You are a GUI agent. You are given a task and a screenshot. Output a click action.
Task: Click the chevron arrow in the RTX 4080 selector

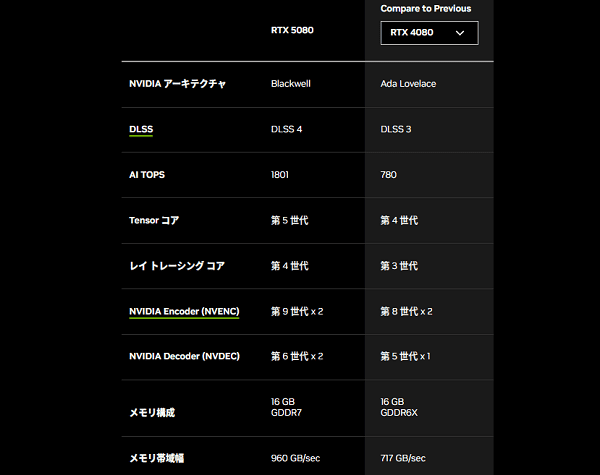point(460,33)
